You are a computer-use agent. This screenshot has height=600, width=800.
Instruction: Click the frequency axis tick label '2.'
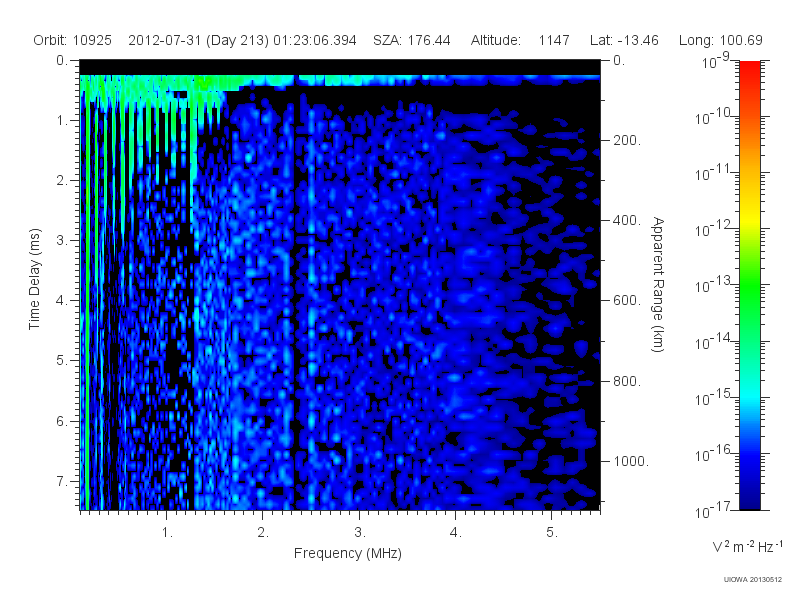pos(263,533)
